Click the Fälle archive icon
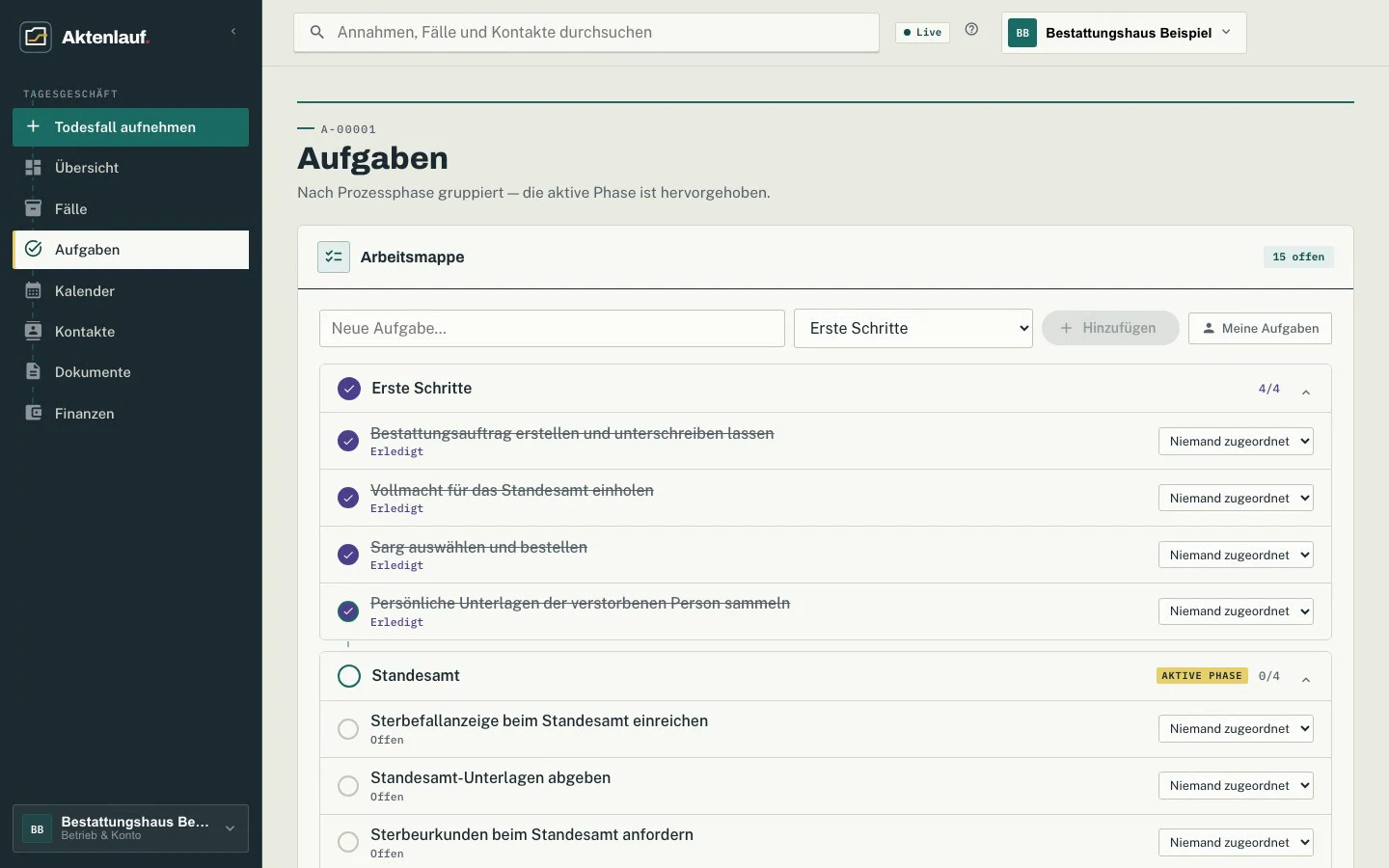The height and width of the screenshot is (868, 1389). (x=33, y=208)
